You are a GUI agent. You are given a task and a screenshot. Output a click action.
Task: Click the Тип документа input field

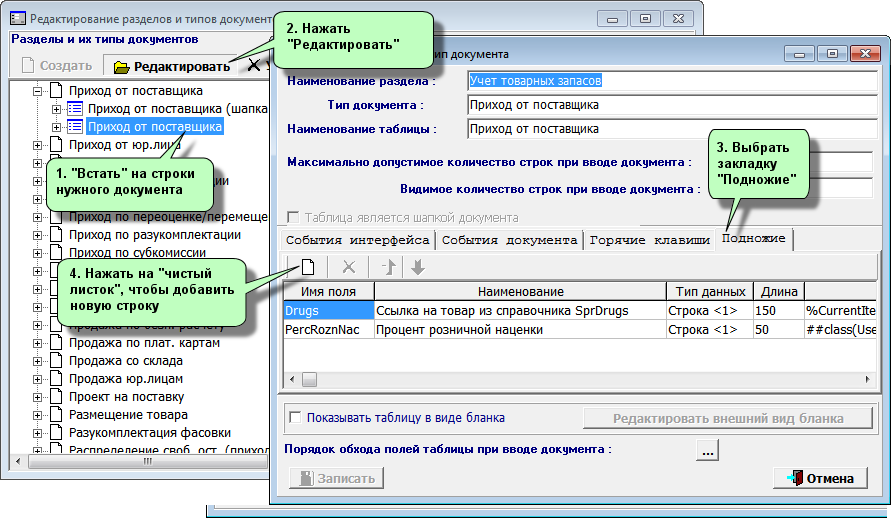pos(672,105)
